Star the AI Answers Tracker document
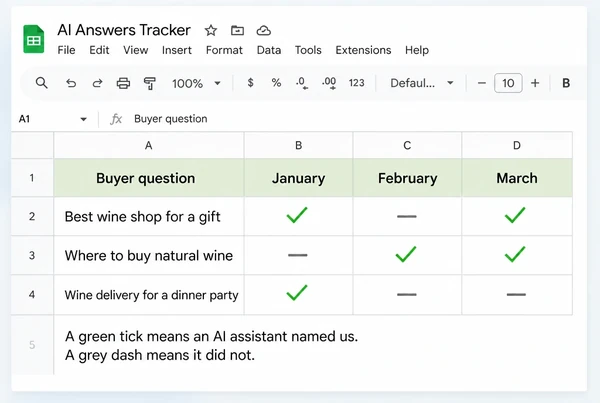 click(x=211, y=30)
